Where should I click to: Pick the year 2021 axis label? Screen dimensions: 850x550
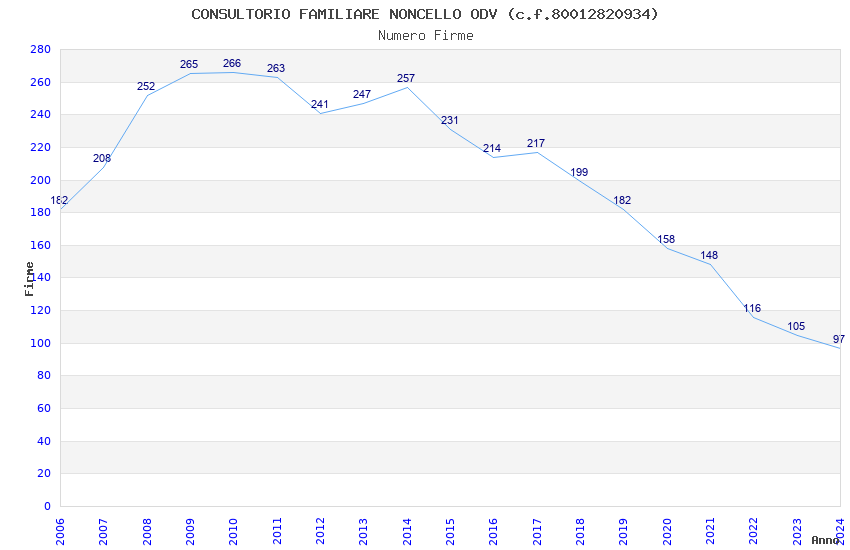[711, 531]
